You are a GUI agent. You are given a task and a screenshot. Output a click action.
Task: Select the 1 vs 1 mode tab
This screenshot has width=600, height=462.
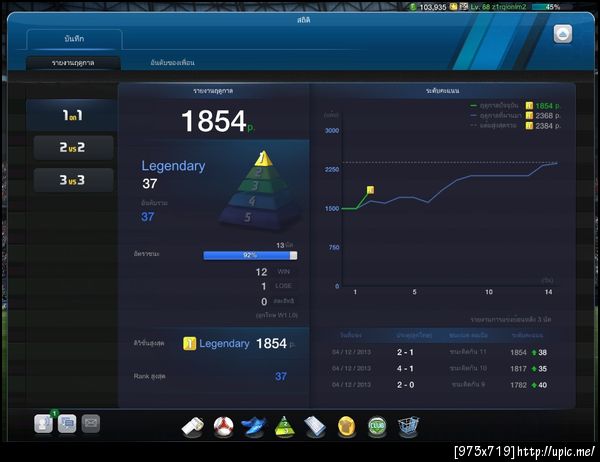[x=72, y=115]
